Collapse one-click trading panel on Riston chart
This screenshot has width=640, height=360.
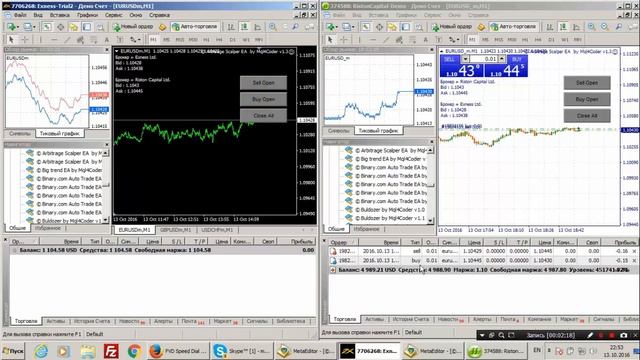pyautogui.click(x=442, y=51)
